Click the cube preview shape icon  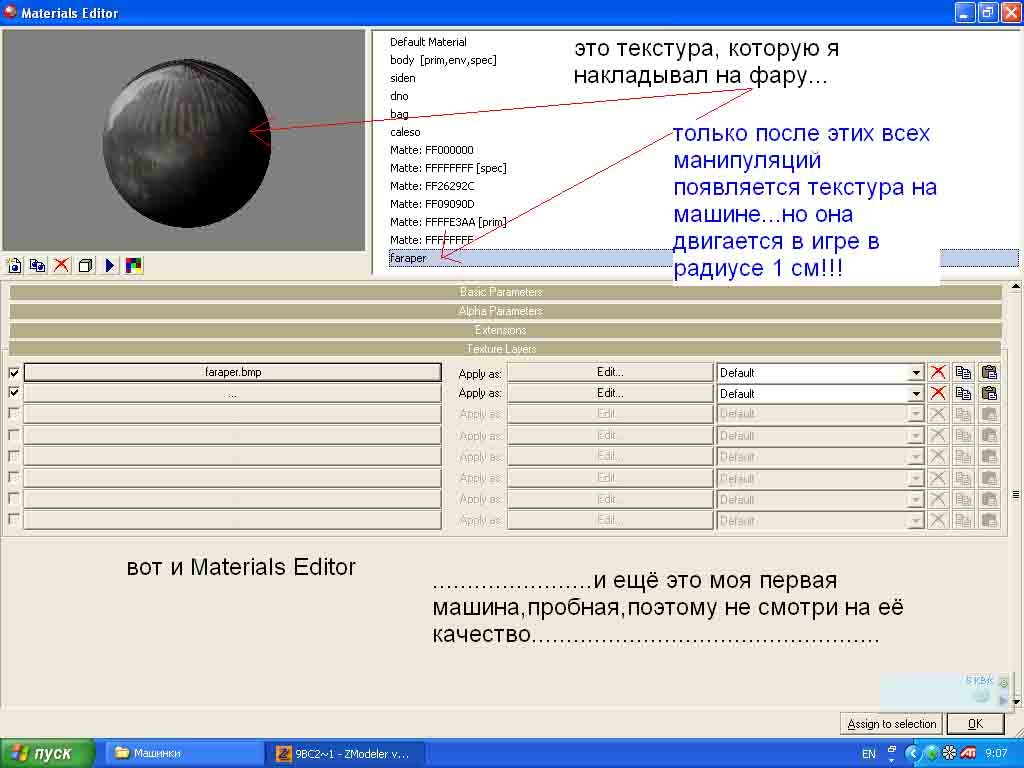click(86, 265)
